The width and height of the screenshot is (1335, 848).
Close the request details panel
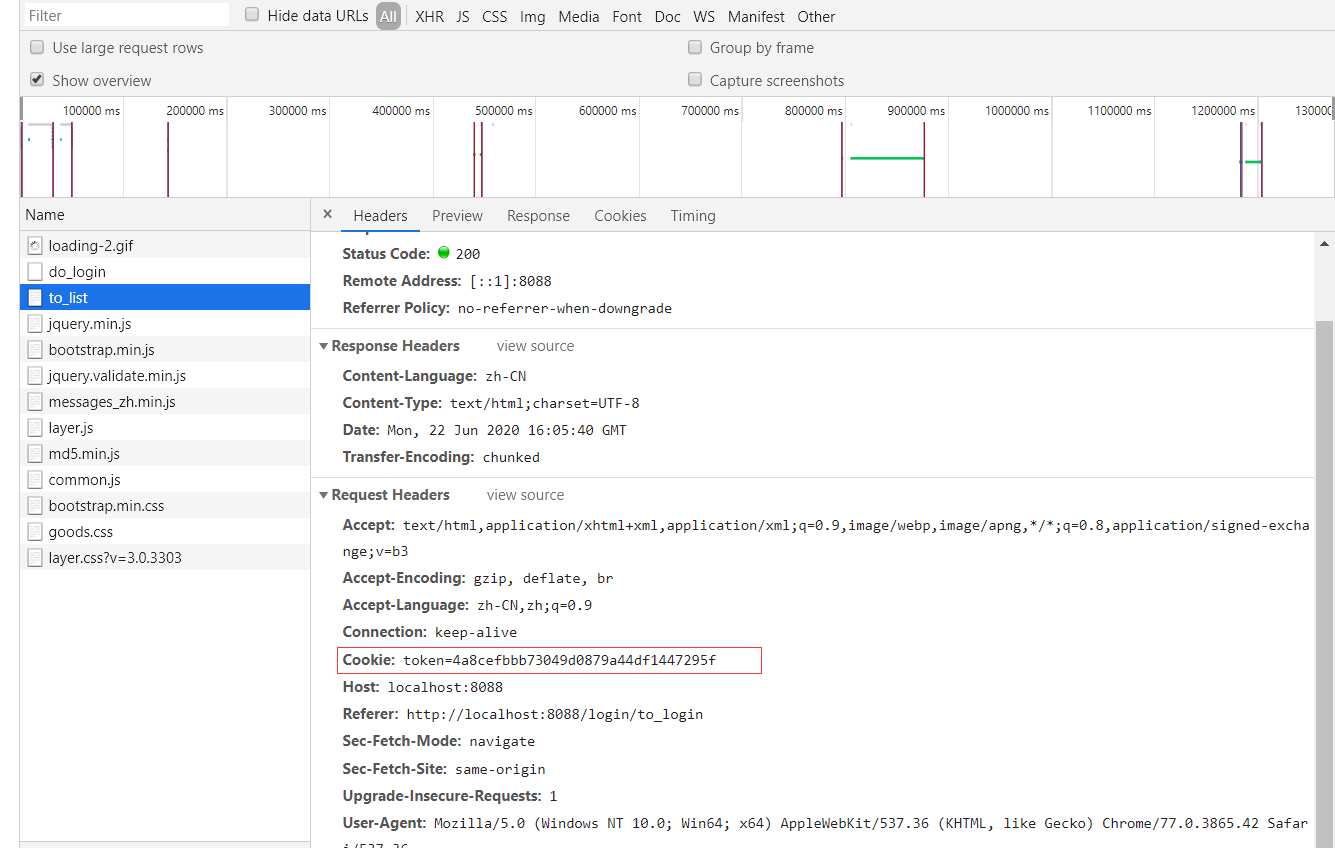(327, 215)
